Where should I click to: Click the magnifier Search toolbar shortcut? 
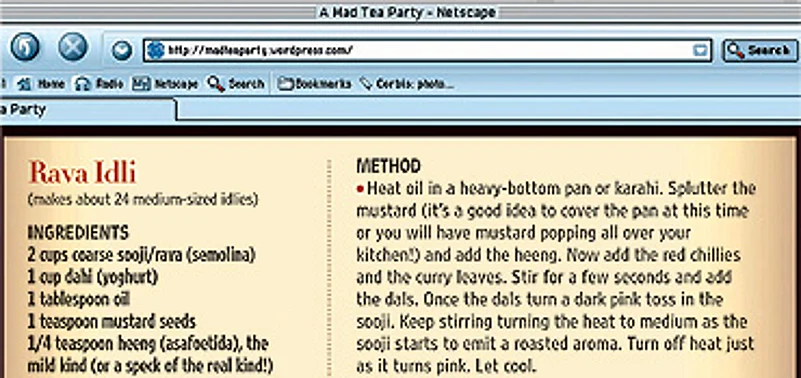coord(236,84)
